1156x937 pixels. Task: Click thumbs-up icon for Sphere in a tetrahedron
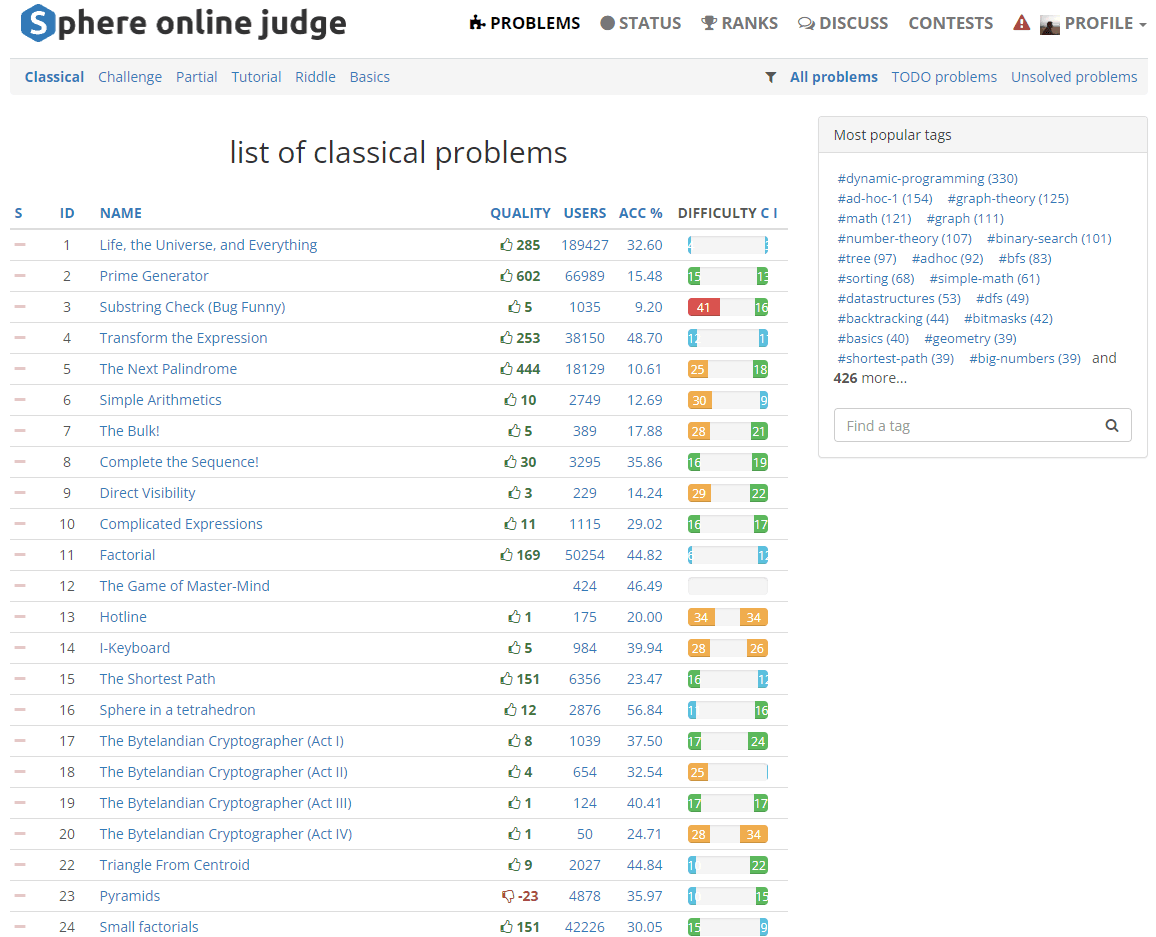point(511,709)
